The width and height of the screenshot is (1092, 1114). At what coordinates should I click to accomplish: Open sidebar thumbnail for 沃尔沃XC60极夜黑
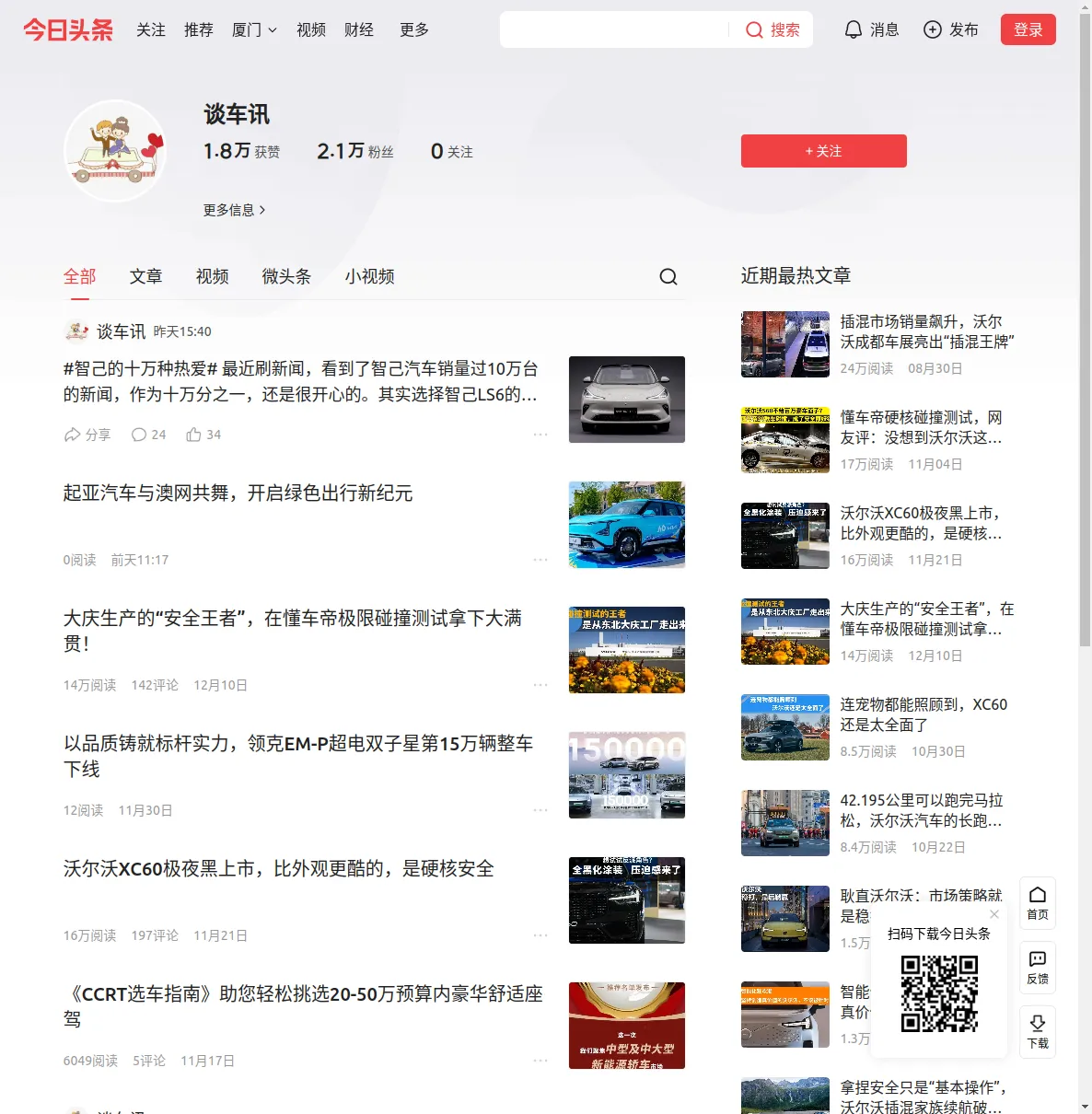(785, 536)
